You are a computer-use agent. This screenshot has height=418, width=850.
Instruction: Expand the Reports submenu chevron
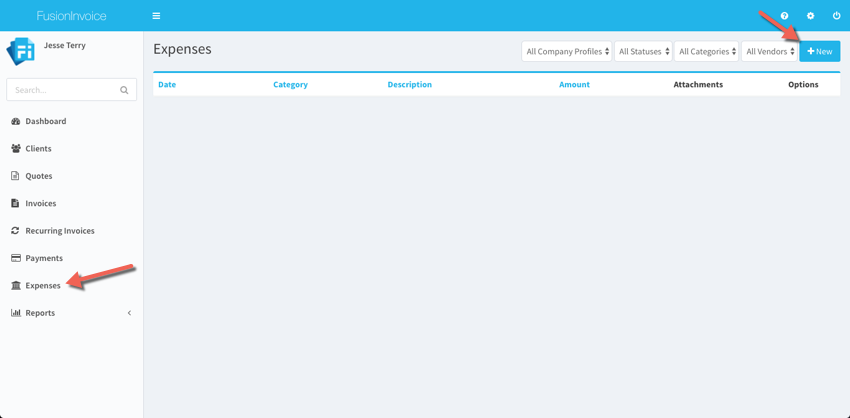129,313
